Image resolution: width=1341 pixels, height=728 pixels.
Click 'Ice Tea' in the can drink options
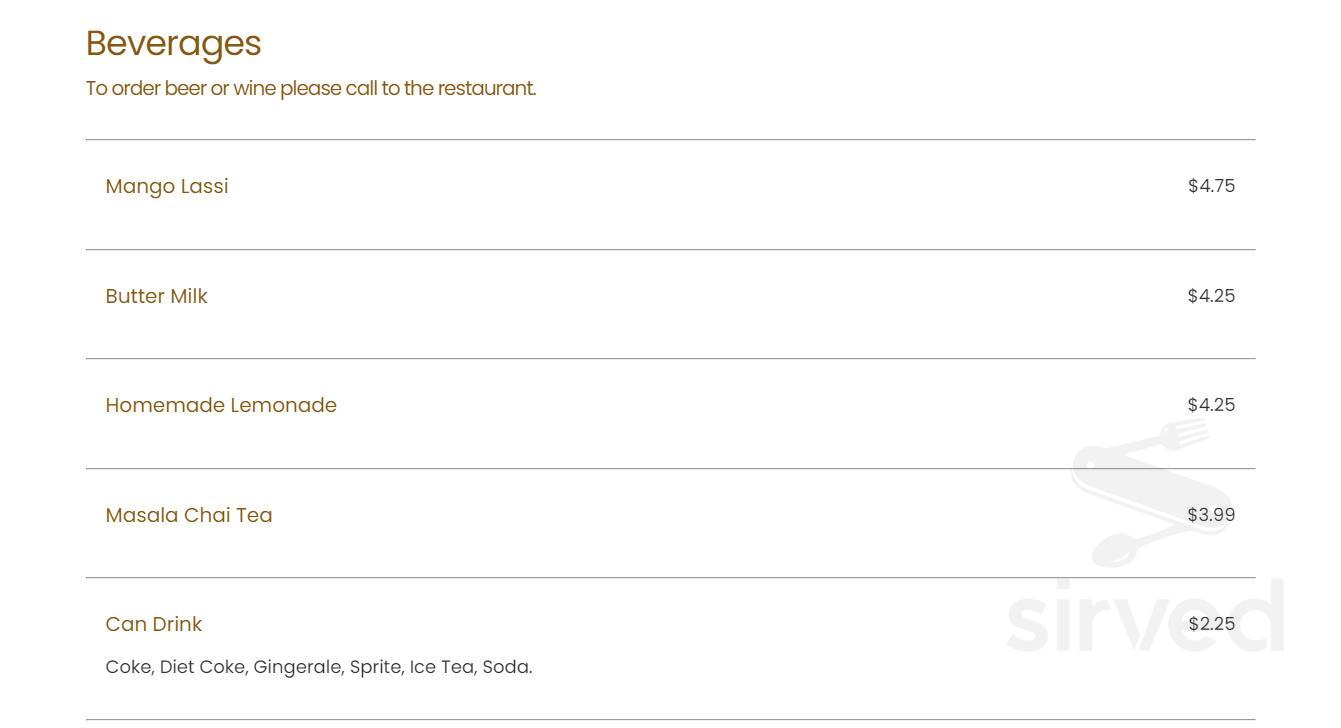[x=441, y=667]
